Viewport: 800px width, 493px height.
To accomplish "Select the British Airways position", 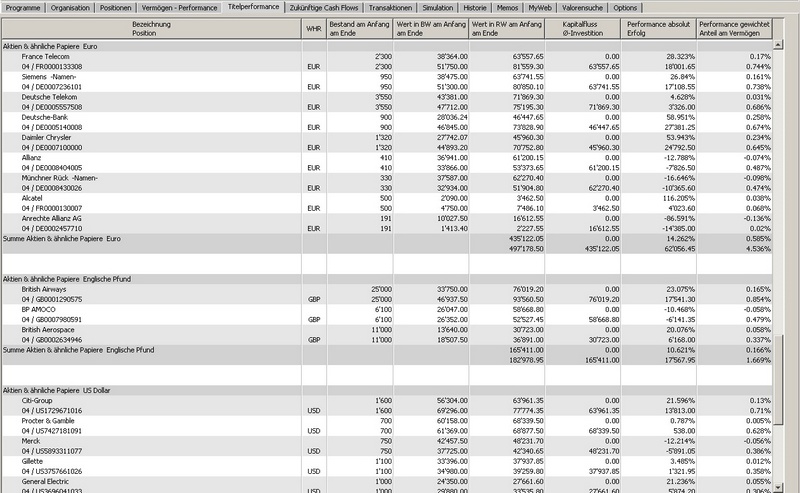I will 387,294.
